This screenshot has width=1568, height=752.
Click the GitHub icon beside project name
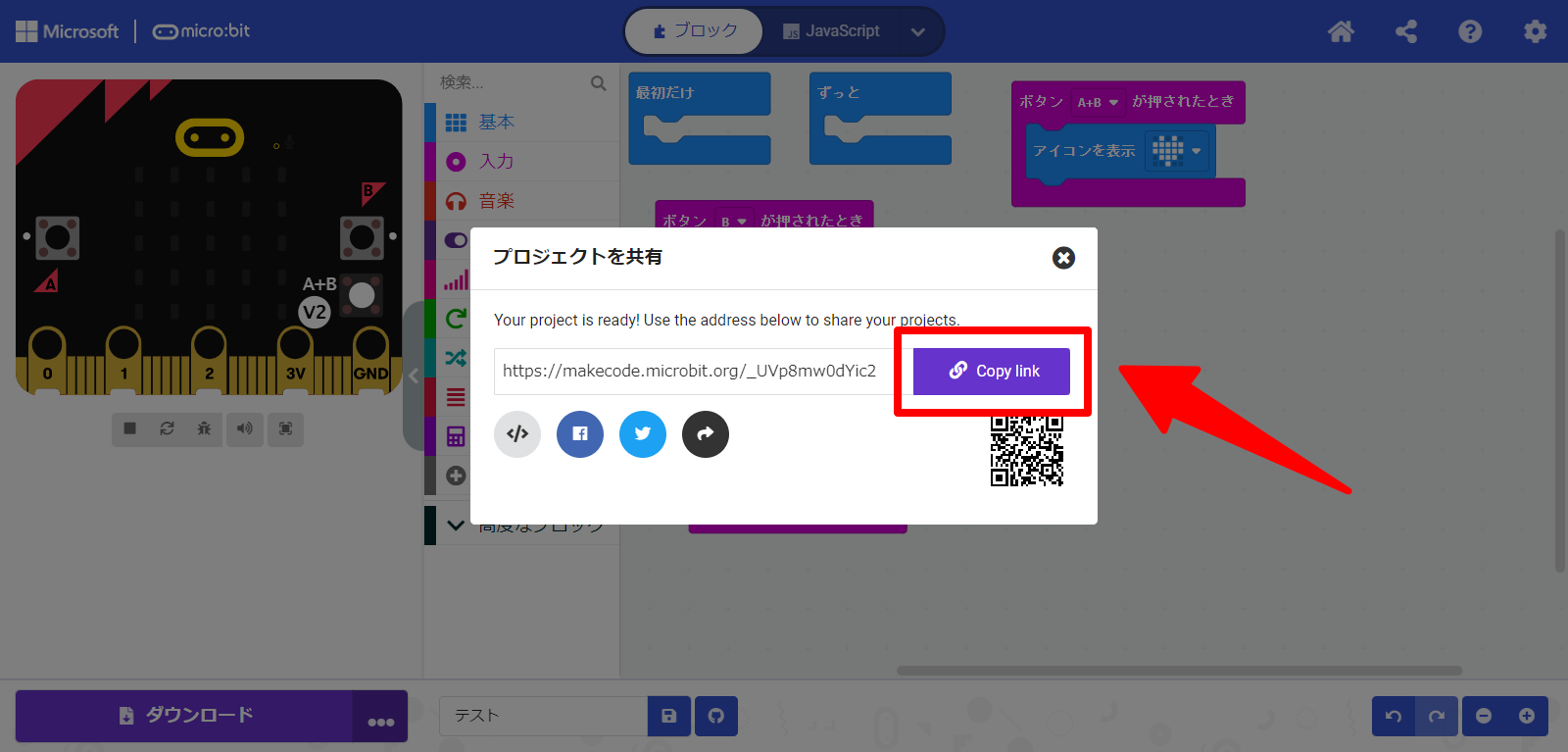[x=716, y=716]
